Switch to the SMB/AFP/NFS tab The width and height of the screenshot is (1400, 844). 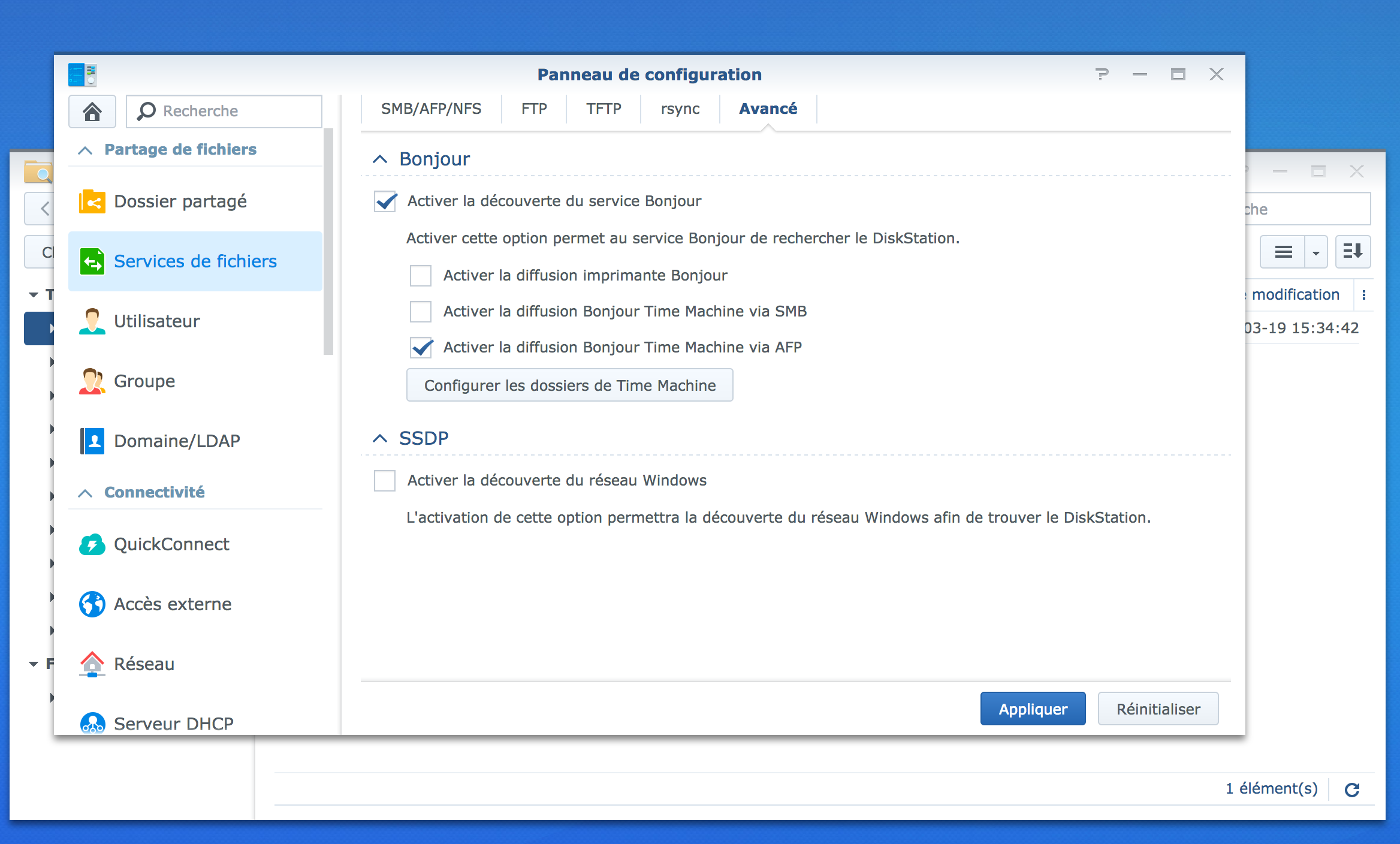[431, 109]
